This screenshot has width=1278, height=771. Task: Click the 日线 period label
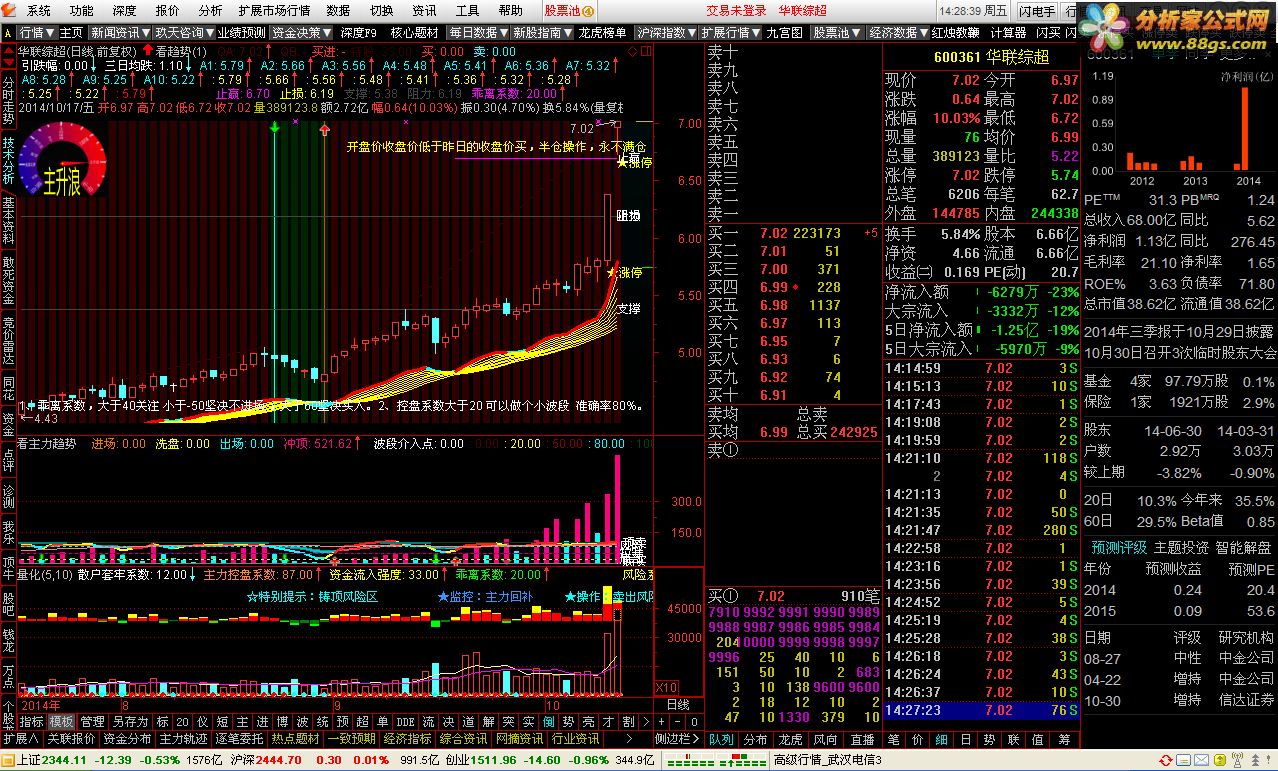point(678,705)
